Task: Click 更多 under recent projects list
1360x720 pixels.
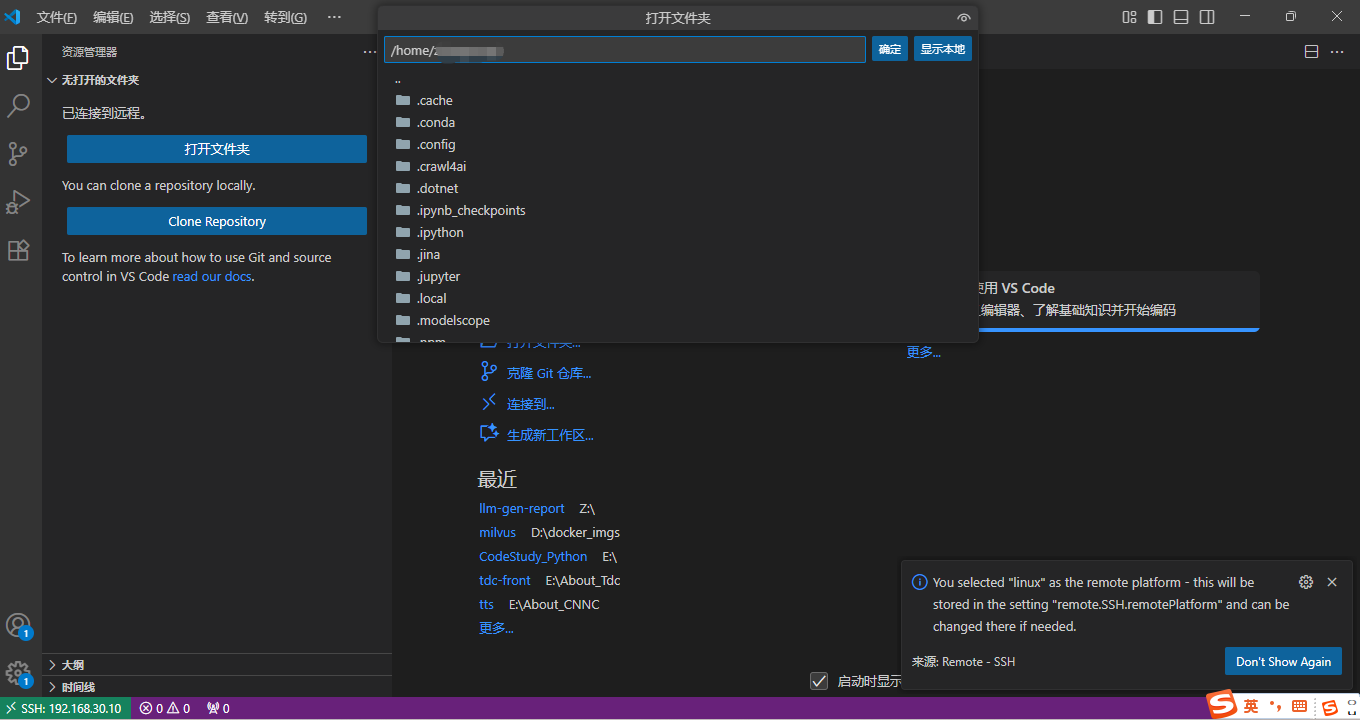Action: click(x=496, y=628)
